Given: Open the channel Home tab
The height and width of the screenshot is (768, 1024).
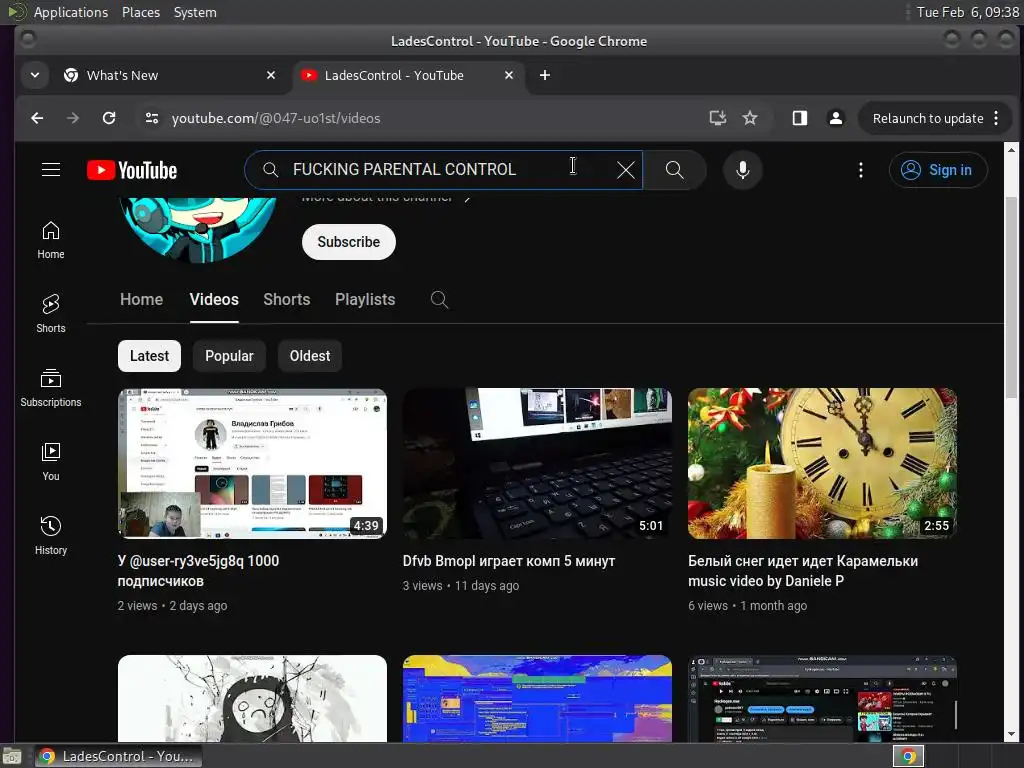Looking at the screenshot, I should (141, 300).
